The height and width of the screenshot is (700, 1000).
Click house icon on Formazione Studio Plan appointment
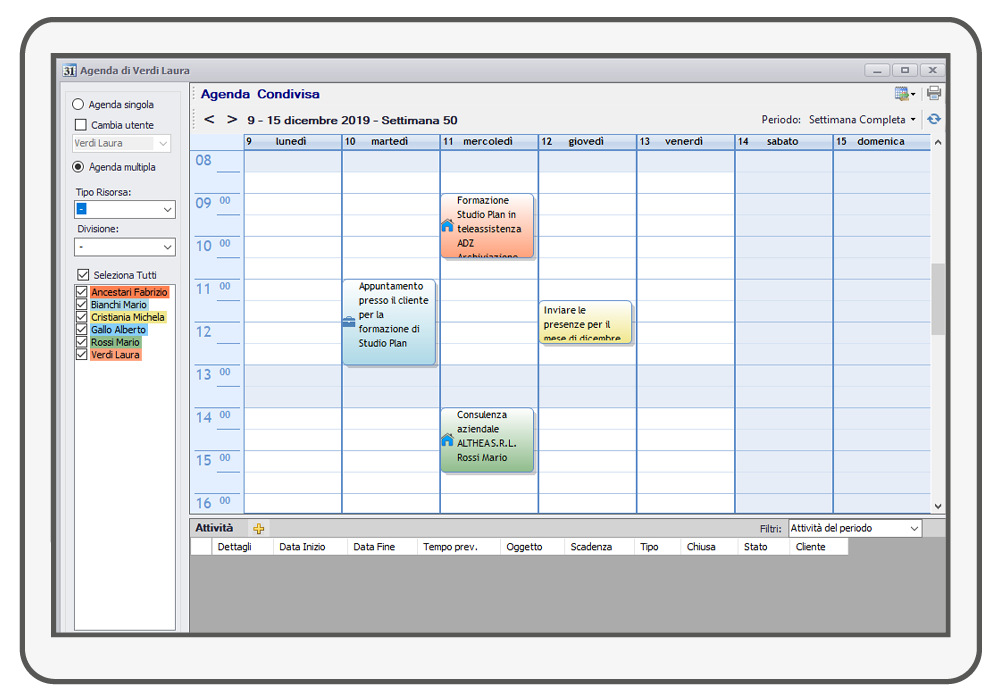coord(447,226)
